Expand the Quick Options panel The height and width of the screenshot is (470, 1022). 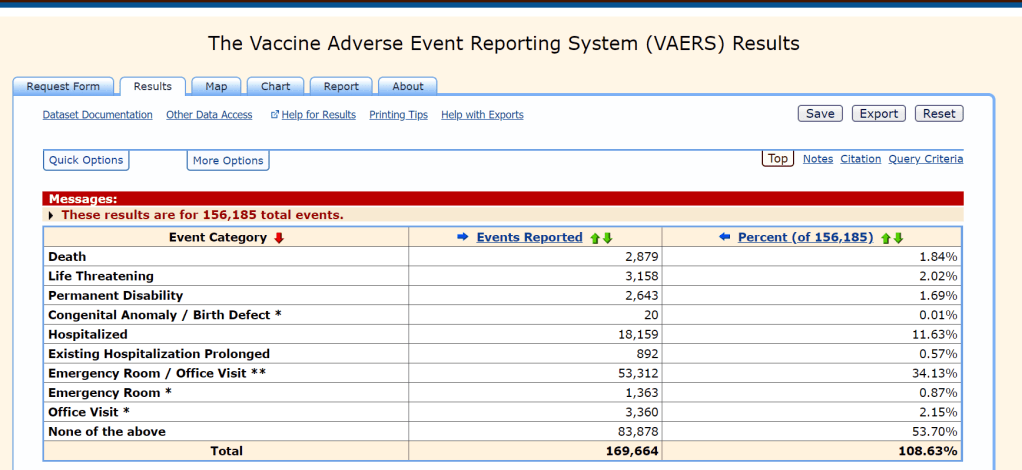click(x=86, y=160)
